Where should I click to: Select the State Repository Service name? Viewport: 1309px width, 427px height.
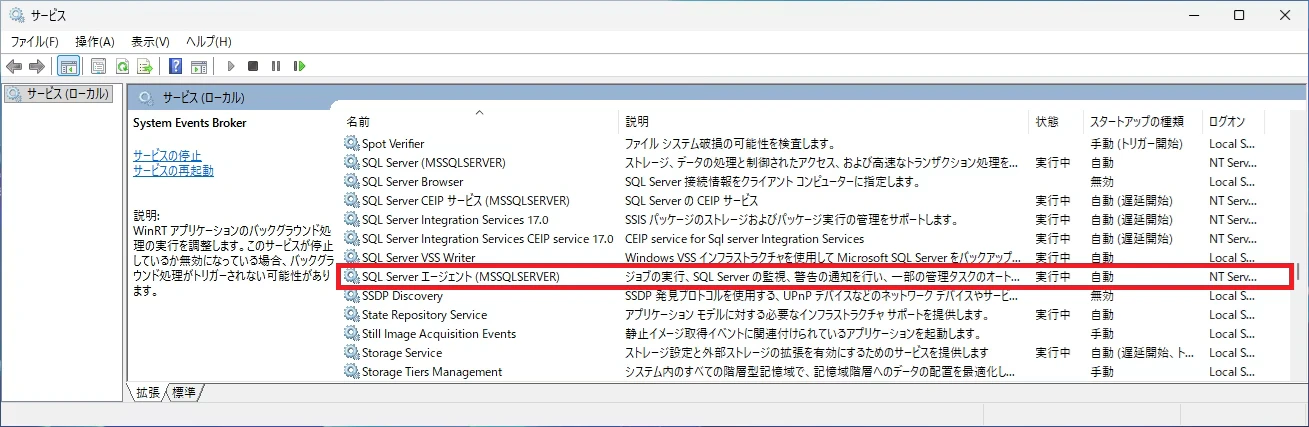coord(425,315)
